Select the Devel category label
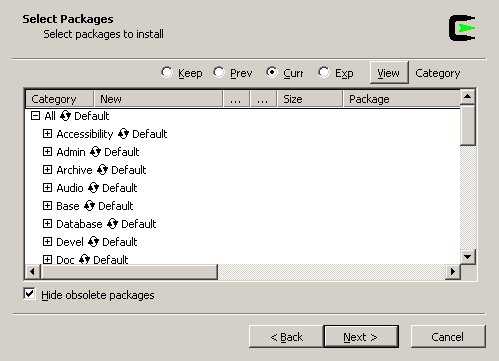Viewport: 499px width, 361px height. point(70,242)
